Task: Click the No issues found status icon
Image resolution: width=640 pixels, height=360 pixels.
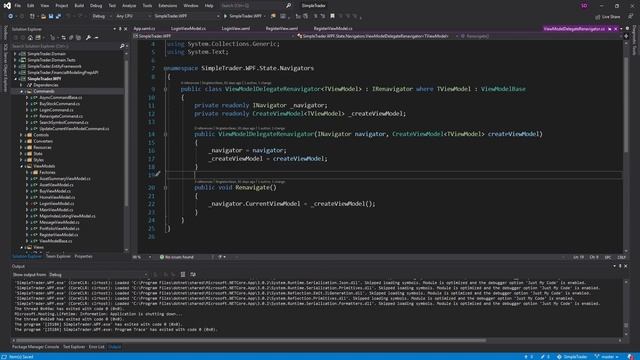Action: pyautogui.click(x=162, y=257)
